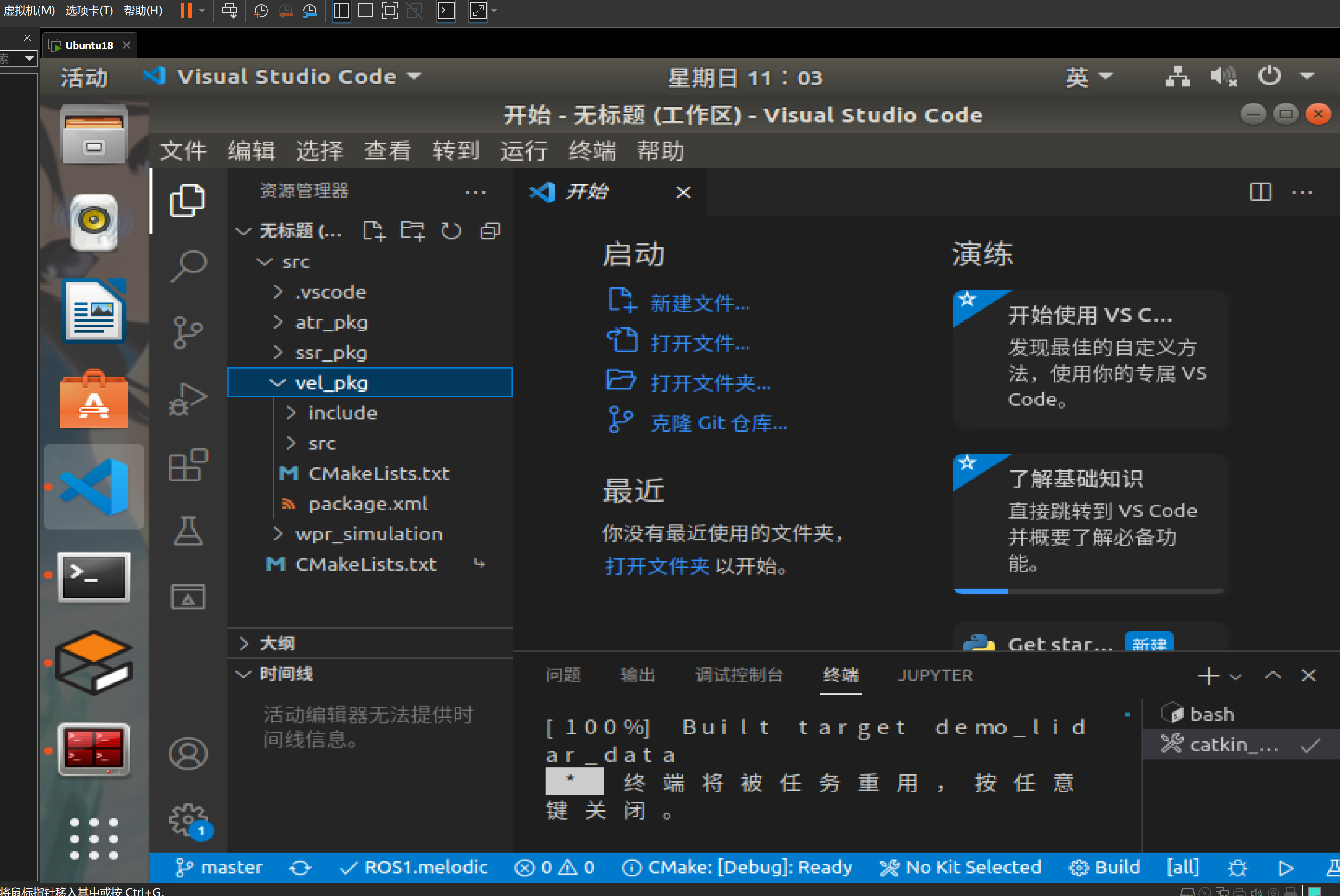Run CMake target play icon in status bar
The width and height of the screenshot is (1340, 896).
1286,868
